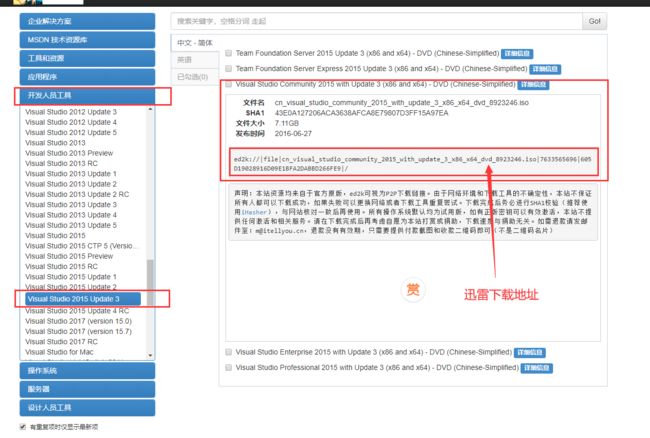Click the Go! search button
The image size is (650, 438).
coord(594,21)
